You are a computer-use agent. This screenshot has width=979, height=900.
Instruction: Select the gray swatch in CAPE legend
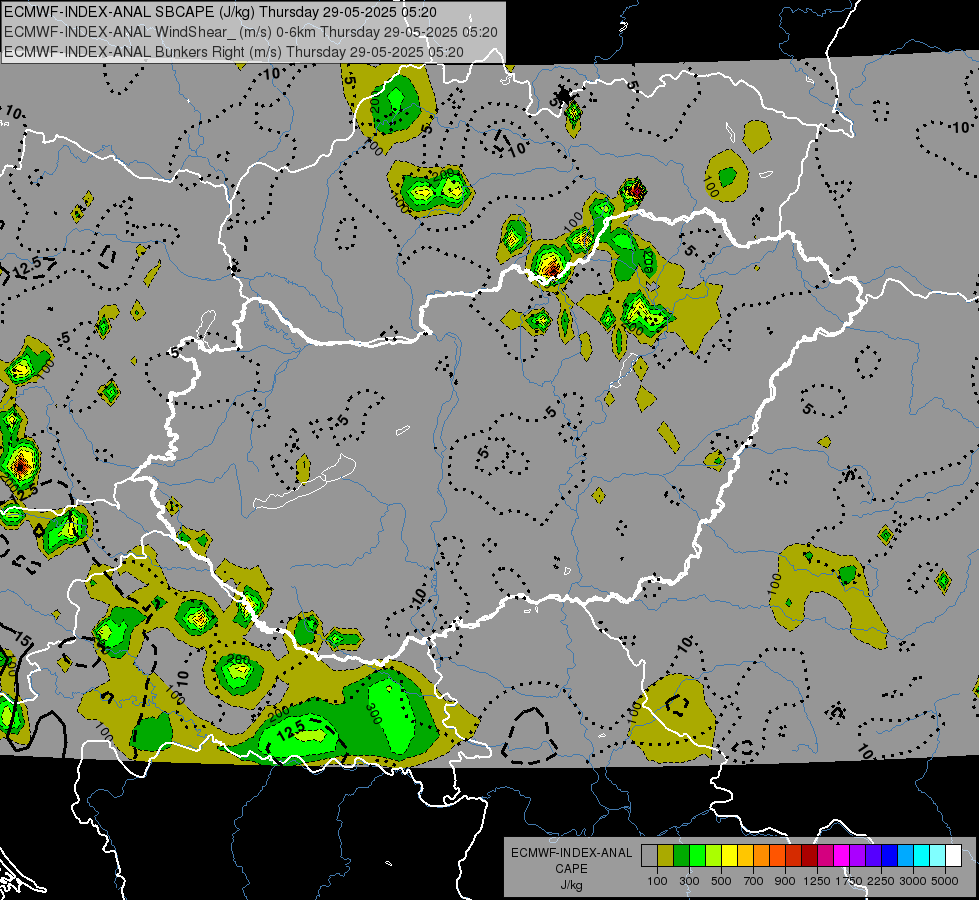(x=649, y=856)
